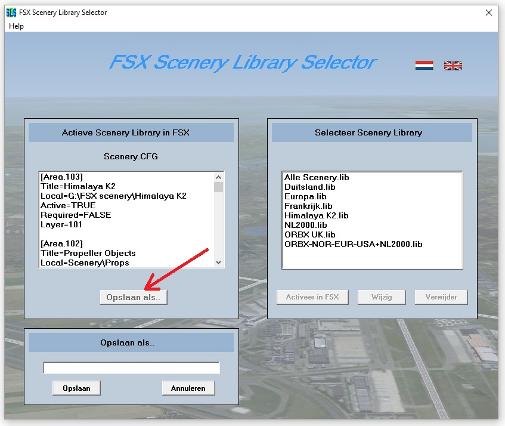This screenshot has height=426, width=505.
Task: Click the 'Required=FALSE' line
Action: 76,215
